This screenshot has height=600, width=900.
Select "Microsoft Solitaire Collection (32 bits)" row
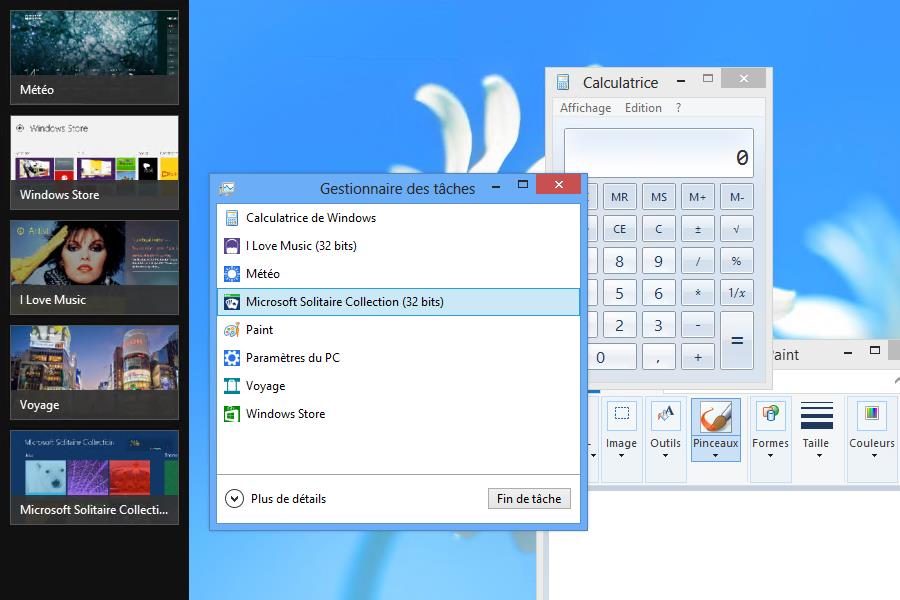tap(398, 302)
